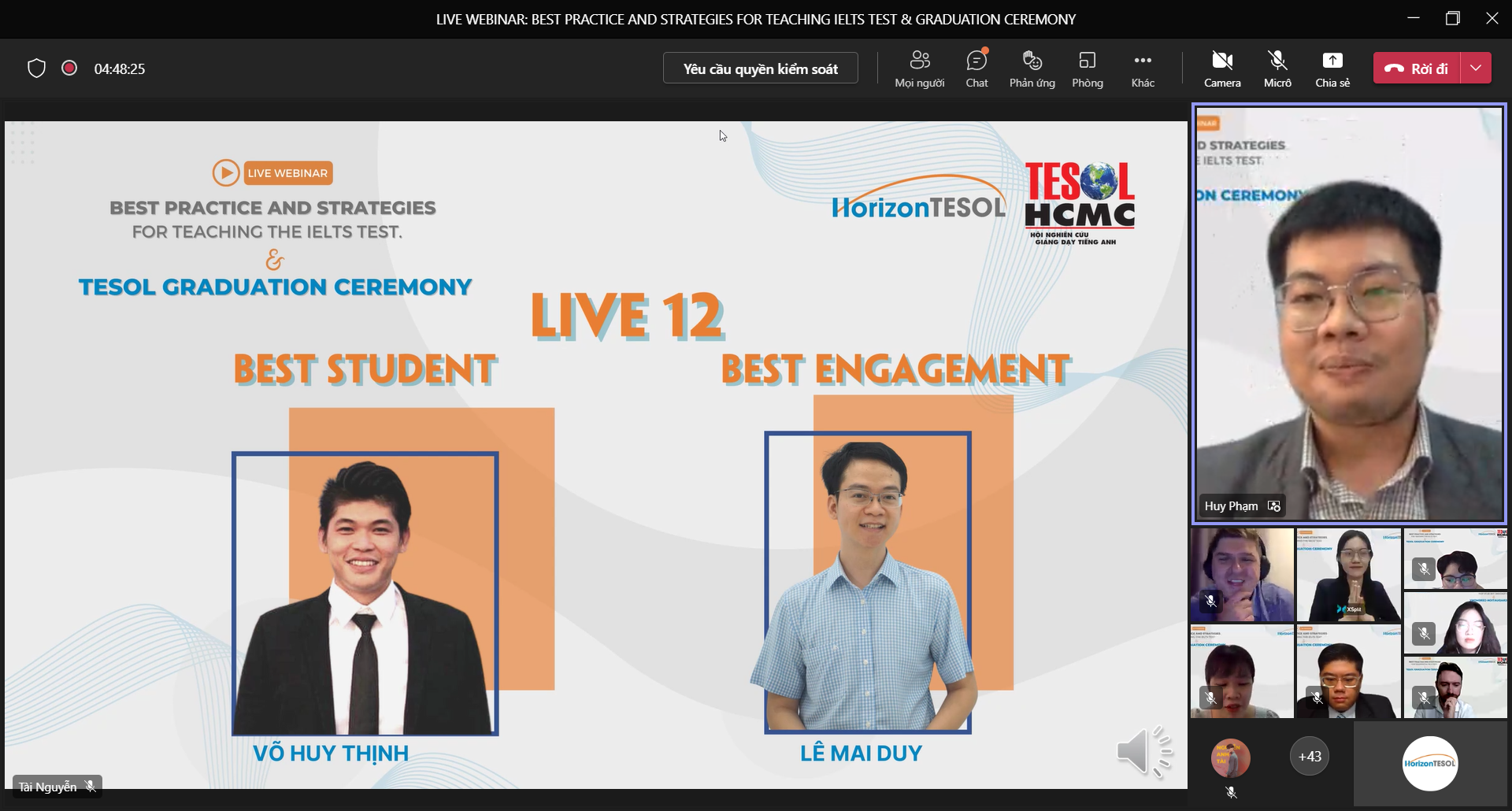
Task: Click the window title text
Action: (756, 19)
